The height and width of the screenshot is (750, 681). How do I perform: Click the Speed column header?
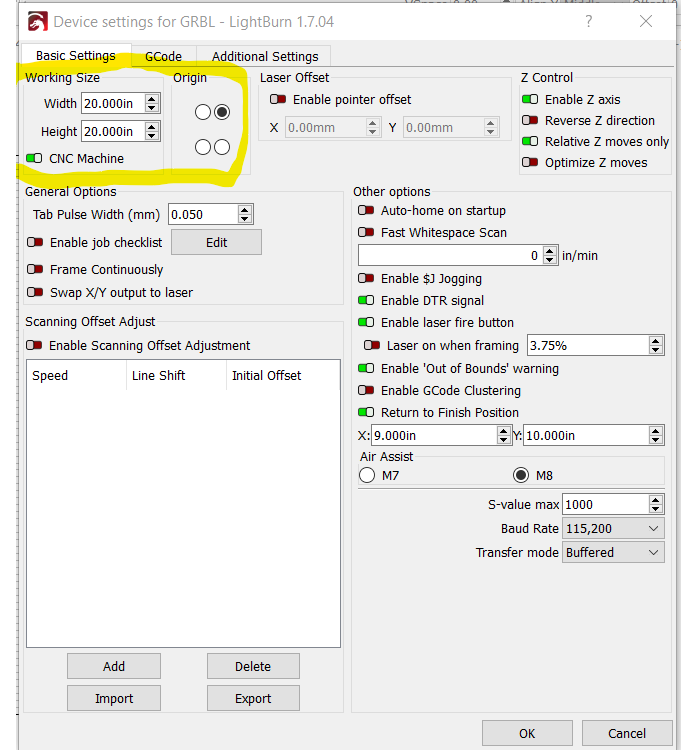pyautogui.click(x=77, y=375)
